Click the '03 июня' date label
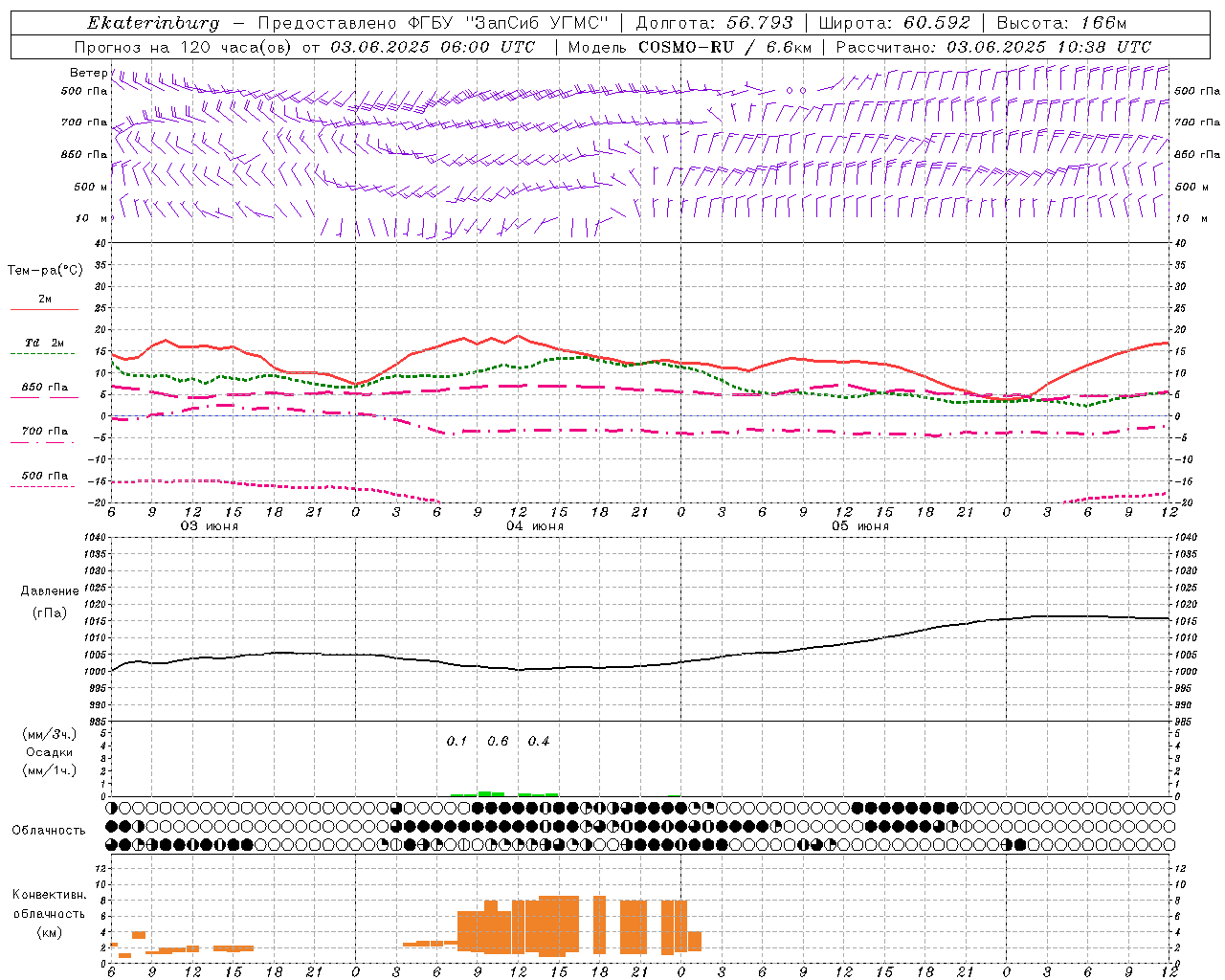Image resolution: width=1225 pixels, height=980 pixels. point(210,526)
